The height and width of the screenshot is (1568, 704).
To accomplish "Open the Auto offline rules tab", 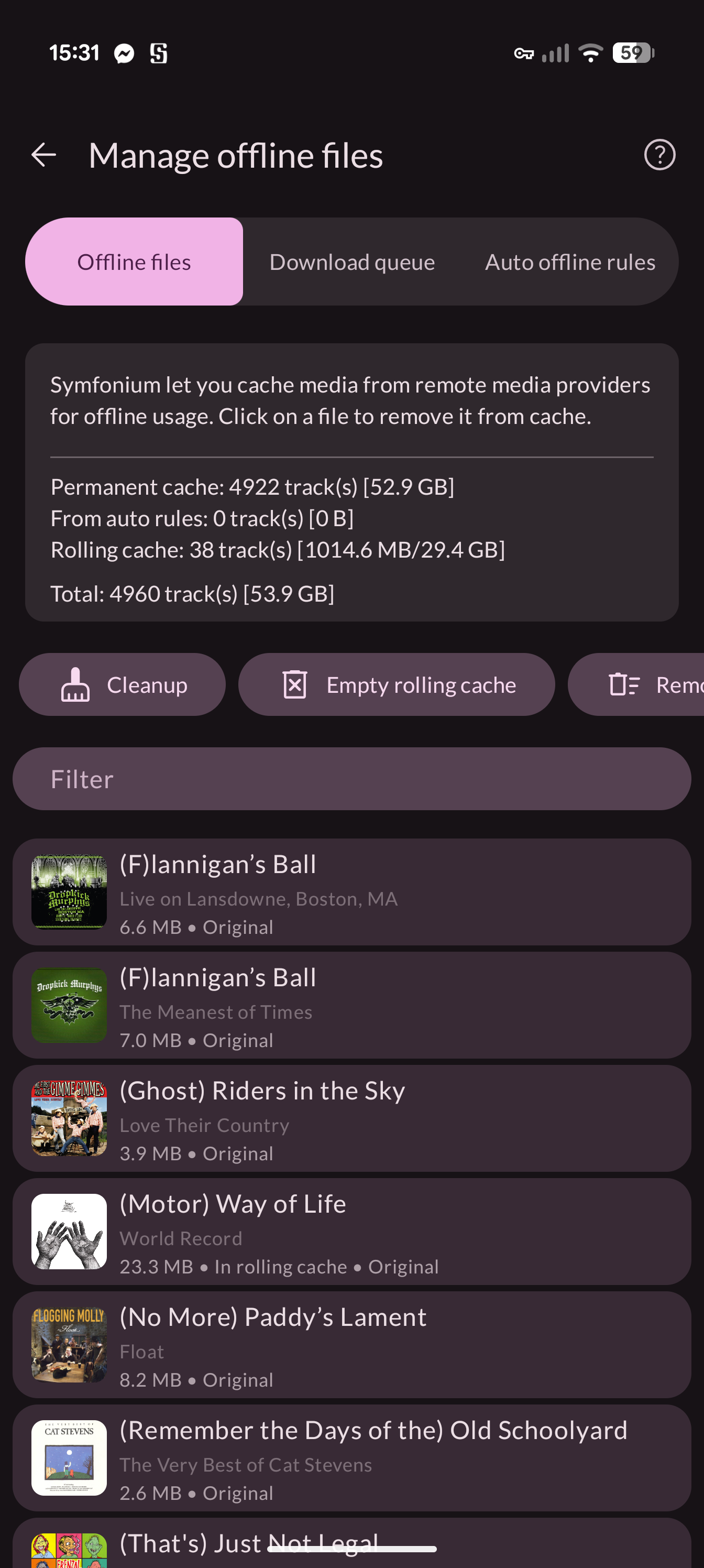I will [569, 262].
